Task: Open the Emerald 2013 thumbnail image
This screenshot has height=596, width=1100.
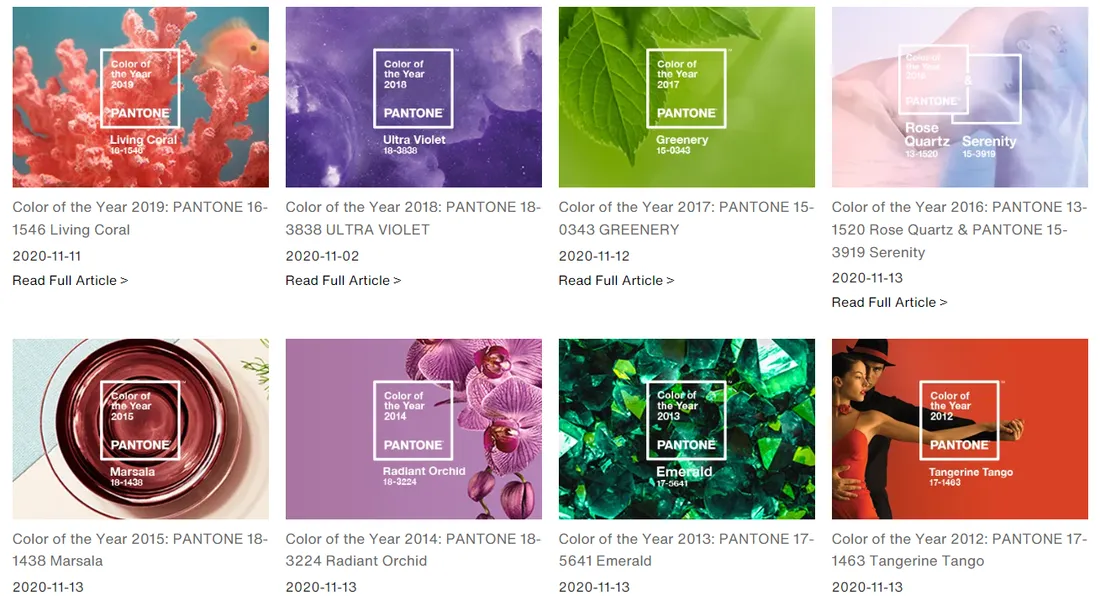Action: [x=687, y=429]
